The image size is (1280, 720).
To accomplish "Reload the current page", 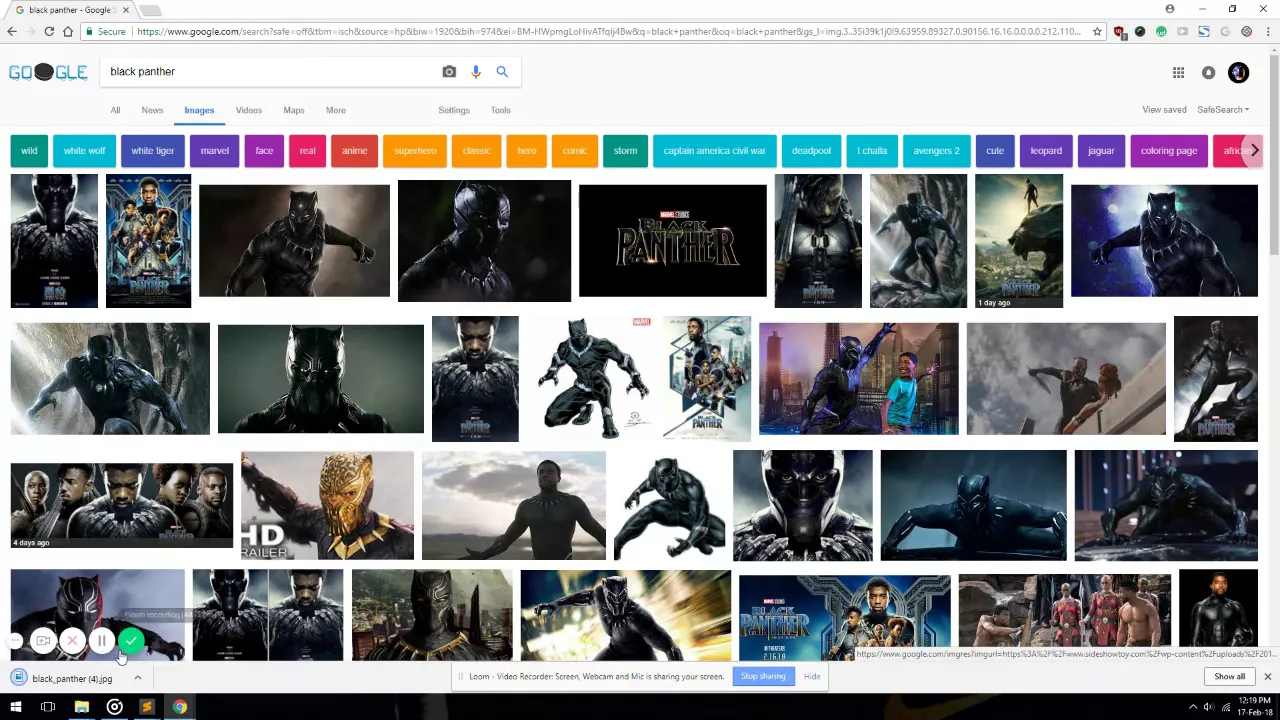I will tap(49, 32).
